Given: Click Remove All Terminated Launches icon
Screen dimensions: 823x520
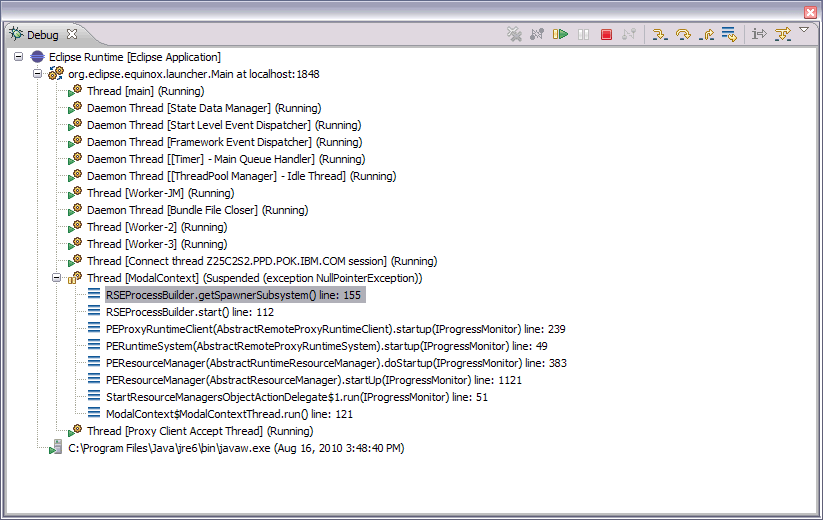Looking at the screenshot, I should [514, 35].
